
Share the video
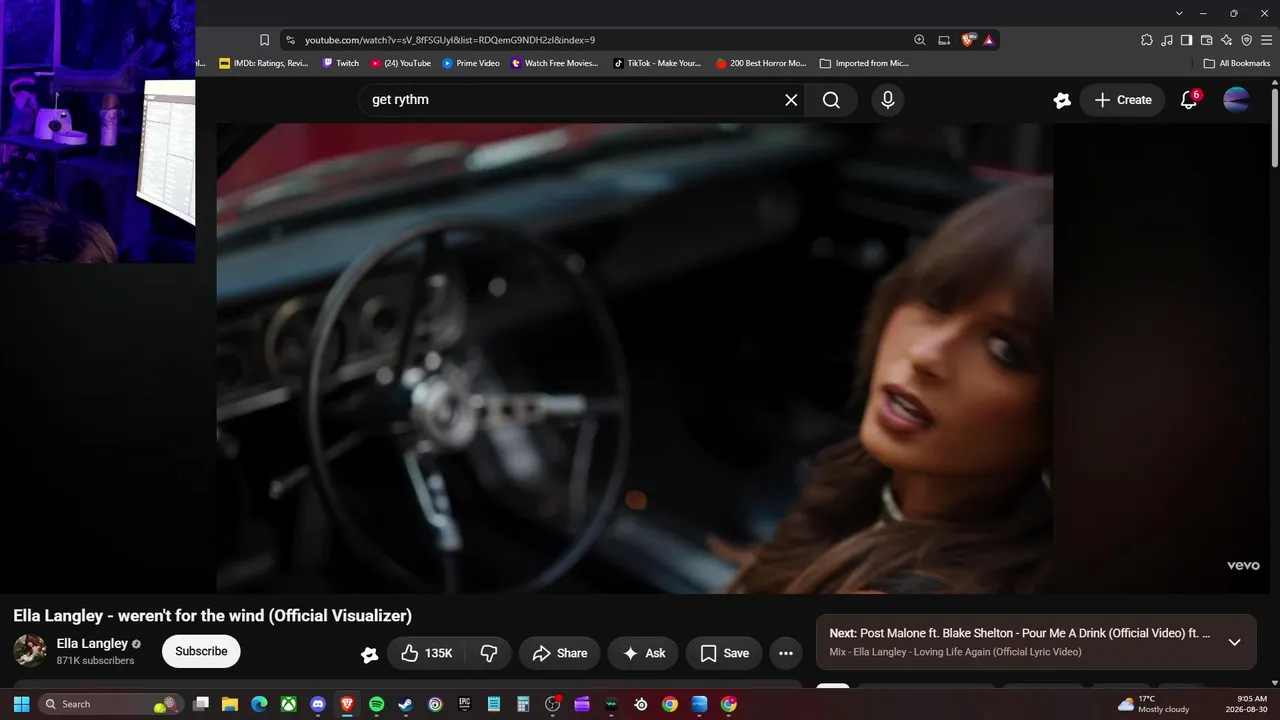point(560,653)
